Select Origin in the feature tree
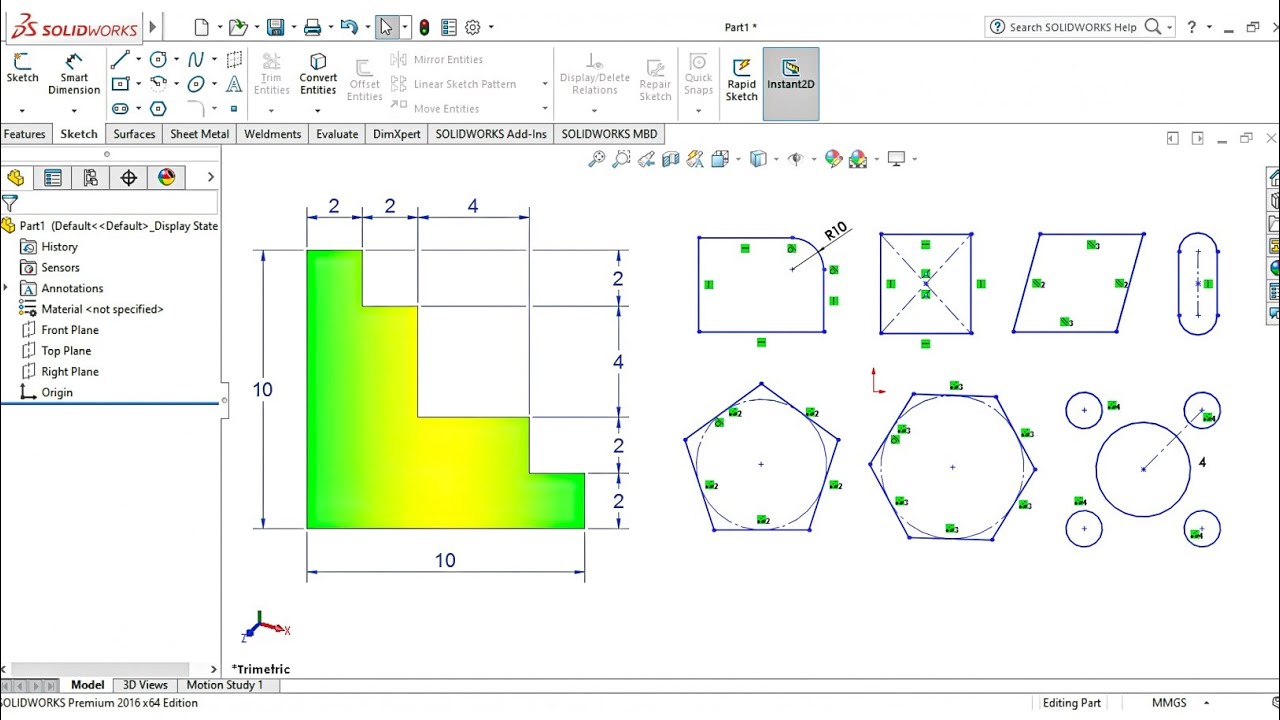 point(57,392)
